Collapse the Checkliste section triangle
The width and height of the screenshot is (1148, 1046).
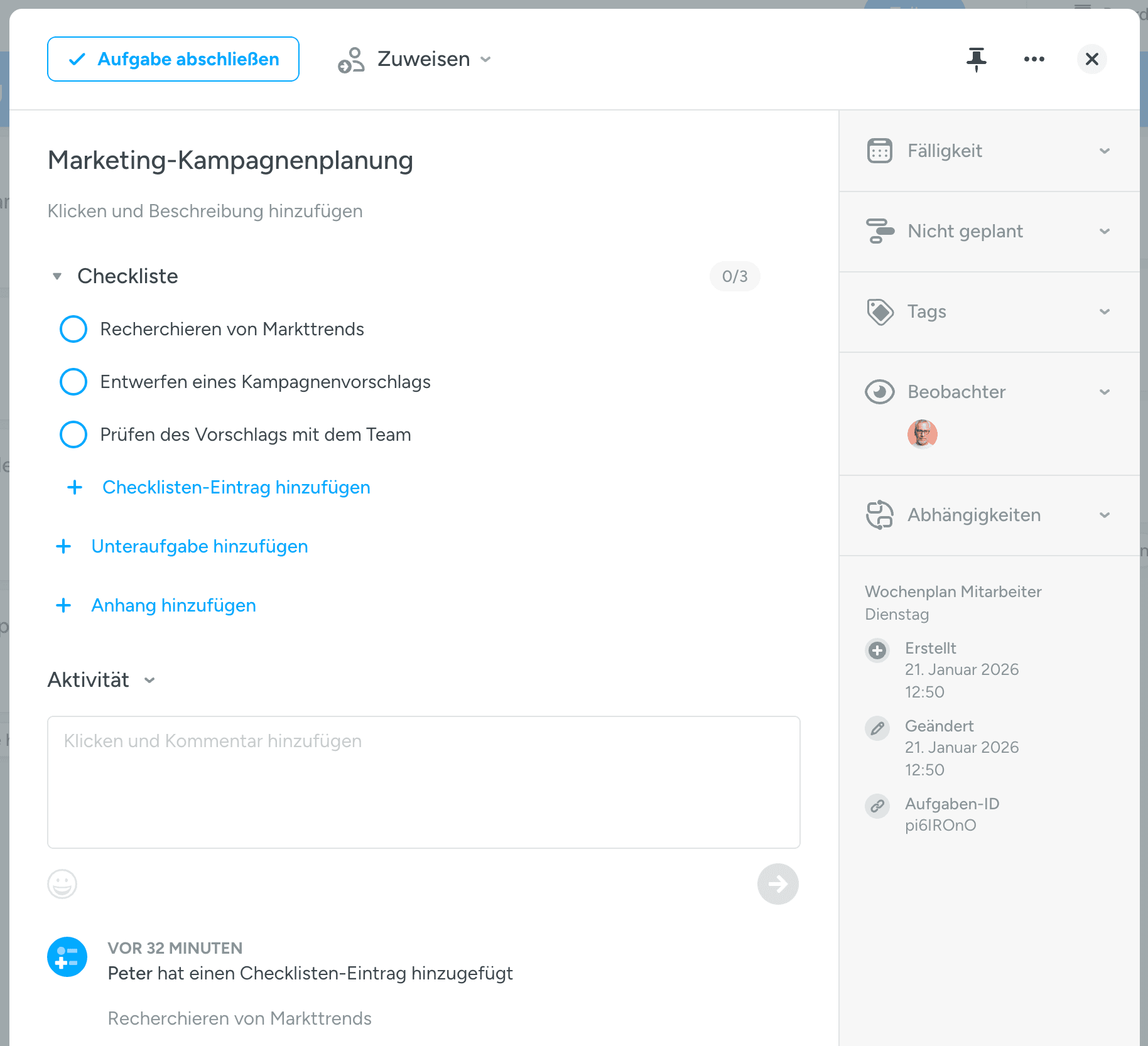(x=57, y=276)
